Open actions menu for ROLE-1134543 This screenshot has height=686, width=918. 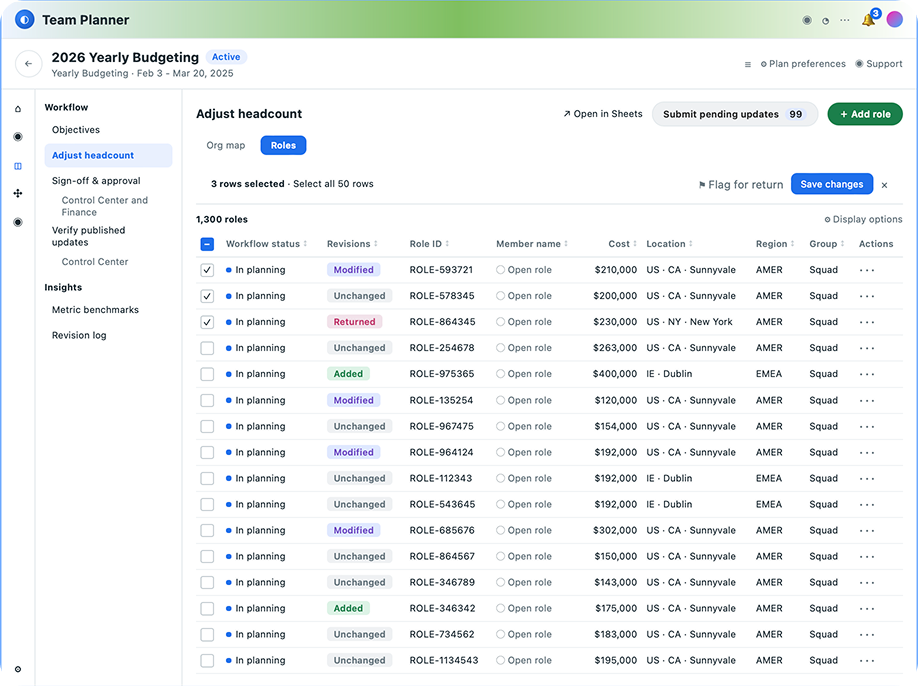[x=867, y=661]
